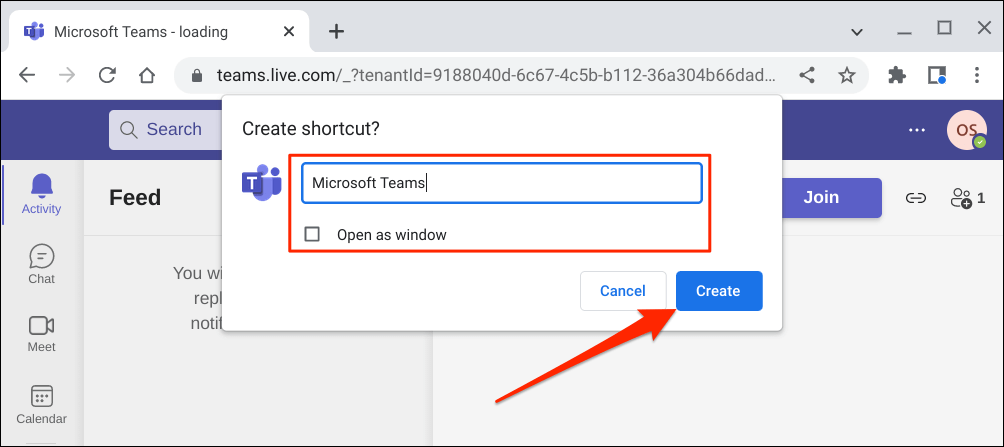Image resolution: width=1004 pixels, height=447 pixels.
Task: Open the Chrome extensions puzzle icon
Action: [x=897, y=75]
